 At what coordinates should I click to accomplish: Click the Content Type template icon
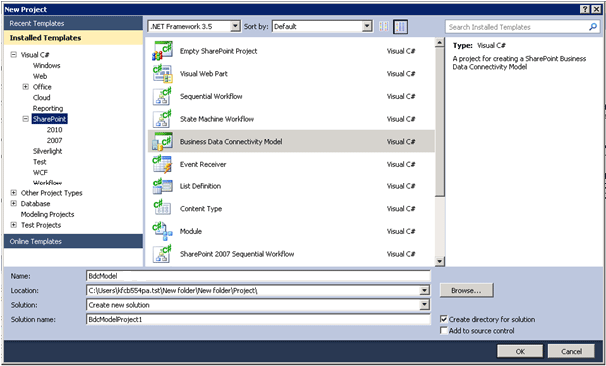[162, 209]
